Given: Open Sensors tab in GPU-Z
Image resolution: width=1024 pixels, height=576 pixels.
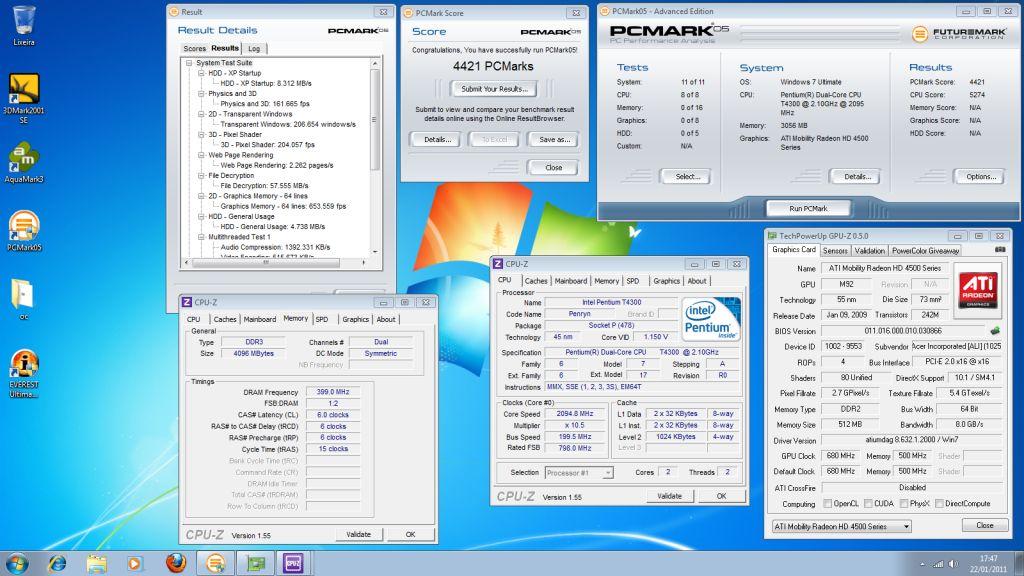Looking at the screenshot, I should click(835, 251).
